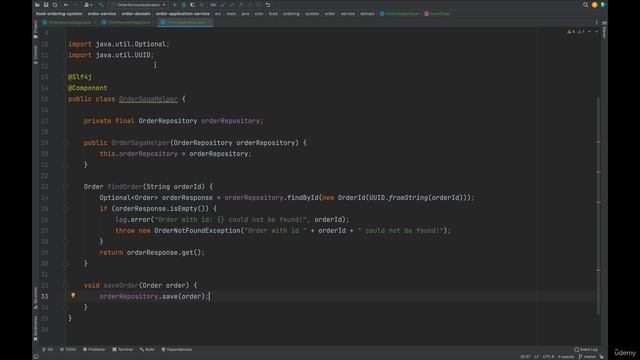Screen dimensions: 640x360
Task: Click the Build project hammer icon
Action: 101,5
